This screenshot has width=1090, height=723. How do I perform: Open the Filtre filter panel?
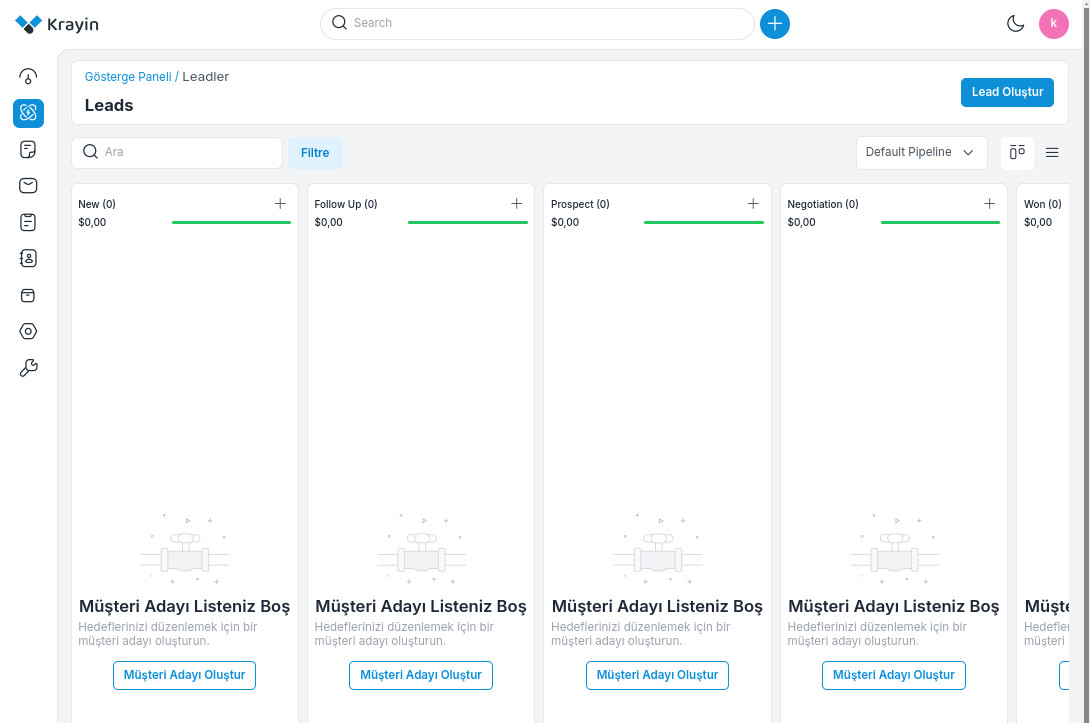[315, 153]
